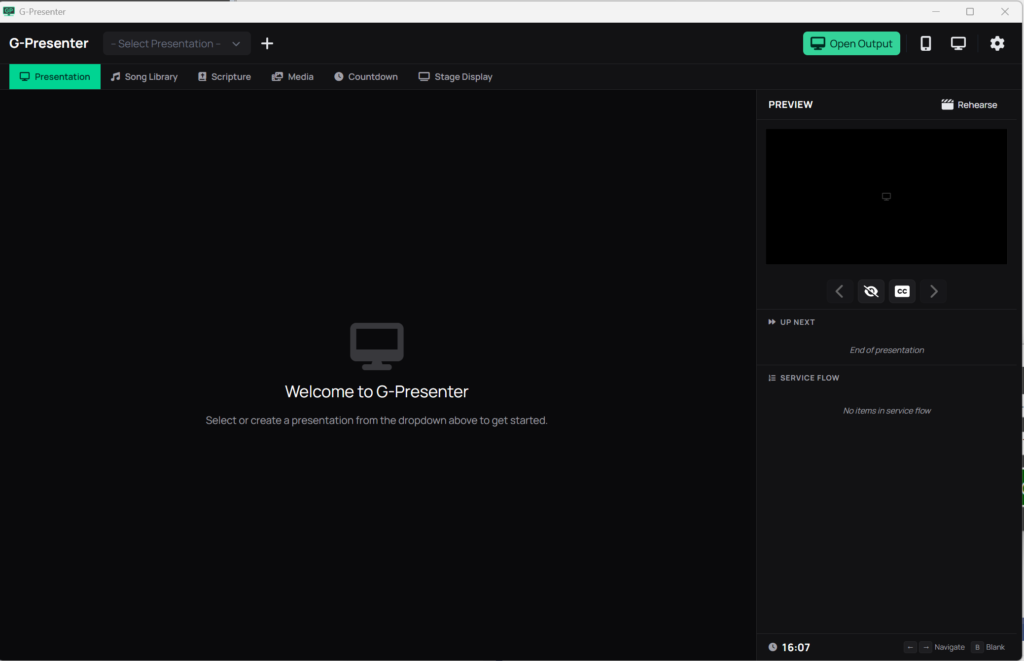This screenshot has width=1024, height=661.
Task: Click the PREVIEW panel heading
Action: click(790, 105)
